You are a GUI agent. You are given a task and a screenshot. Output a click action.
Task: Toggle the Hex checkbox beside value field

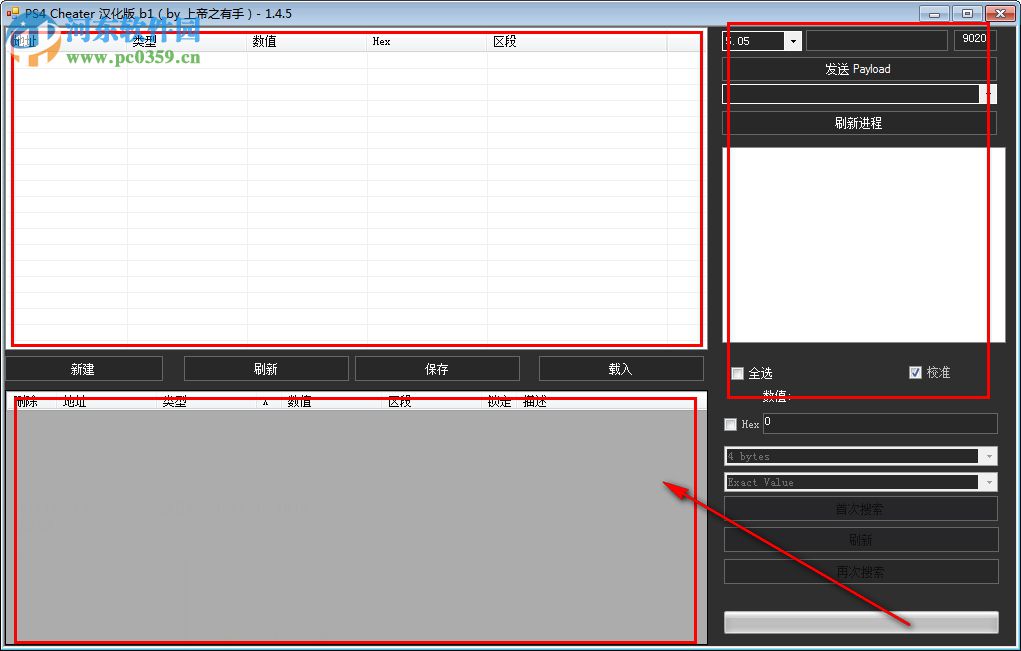(731, 424)
